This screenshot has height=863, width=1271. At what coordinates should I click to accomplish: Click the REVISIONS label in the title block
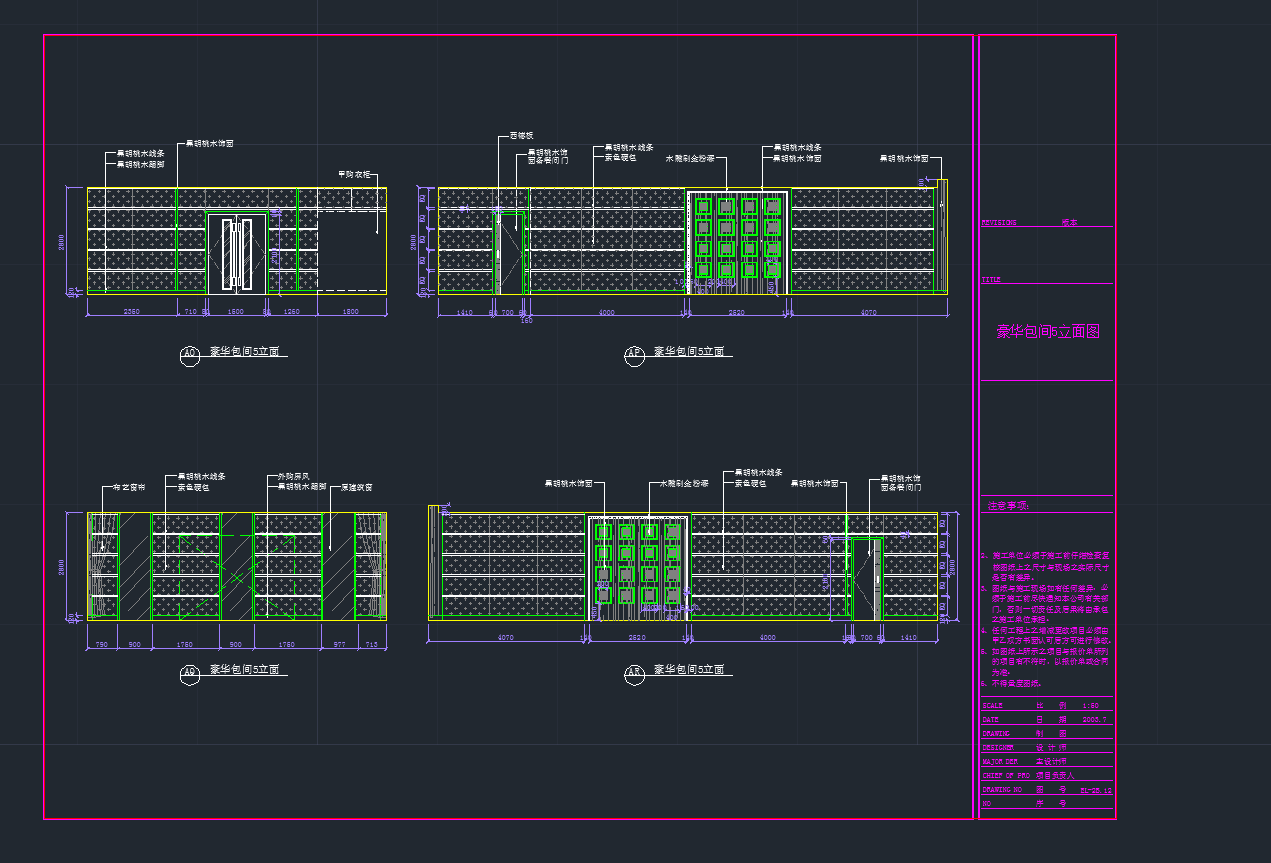click(x=999, y=223)
